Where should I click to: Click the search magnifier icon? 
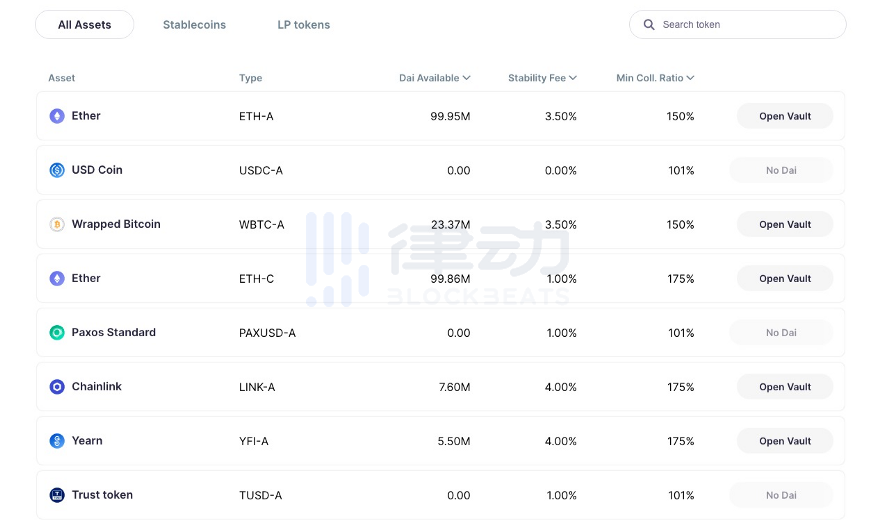click(x=649, y=25)
